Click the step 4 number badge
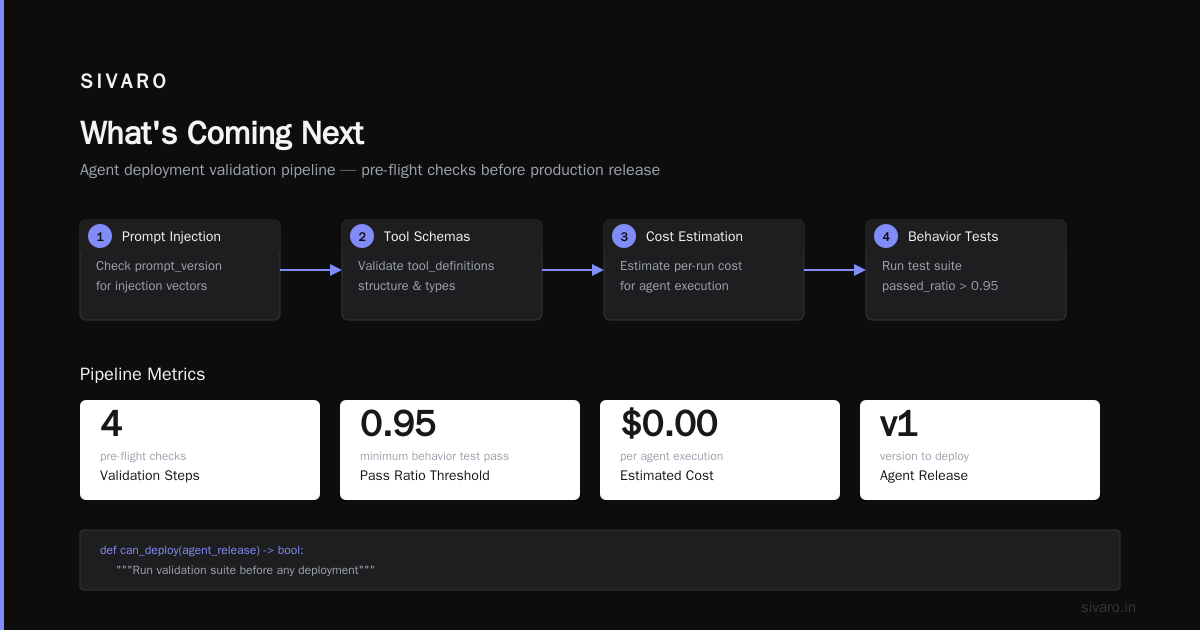Screen dimensions: 1200x630 [886, 236]
